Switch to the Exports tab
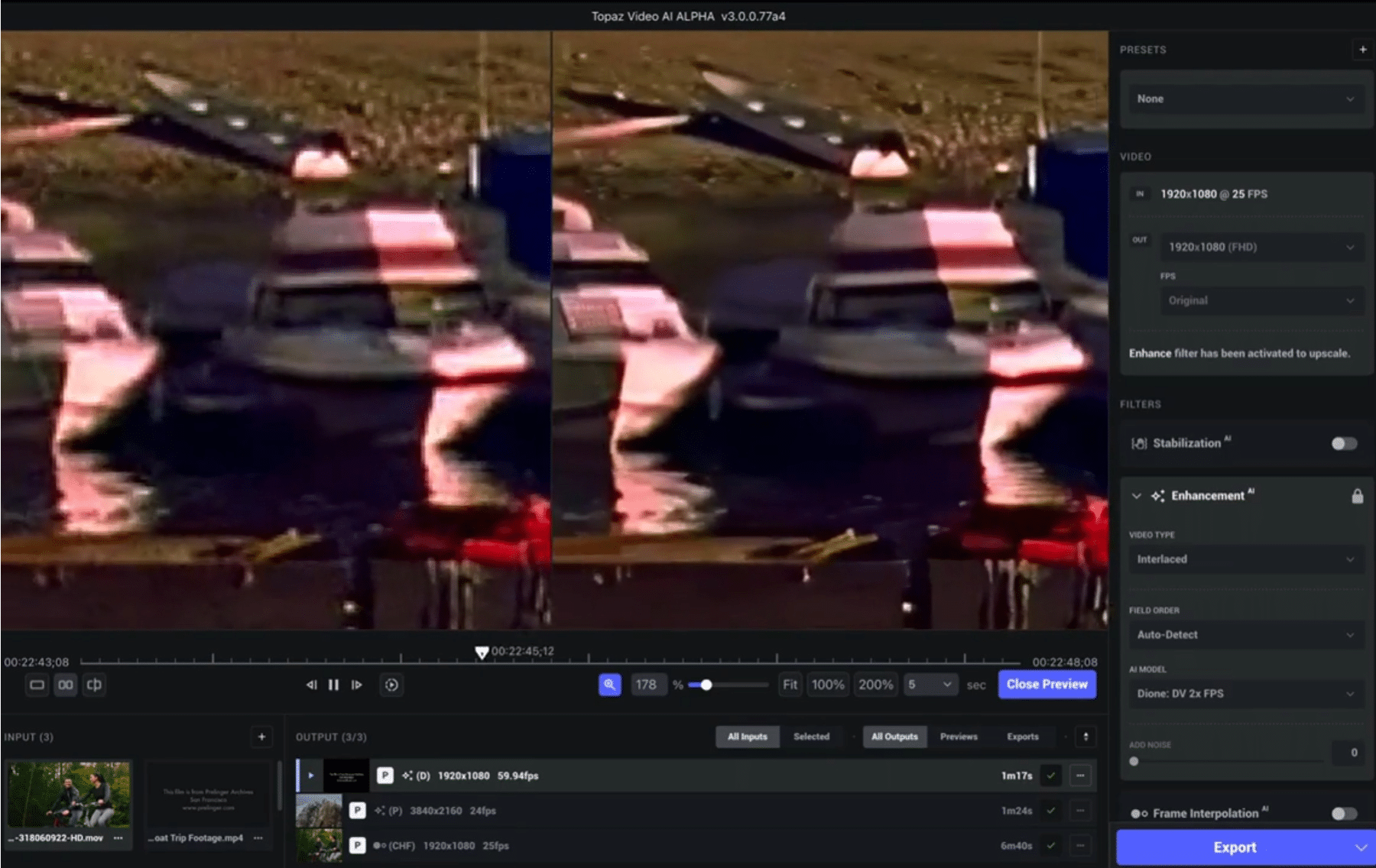This screenshot has height=868, width=1376. coord(1023,737)
